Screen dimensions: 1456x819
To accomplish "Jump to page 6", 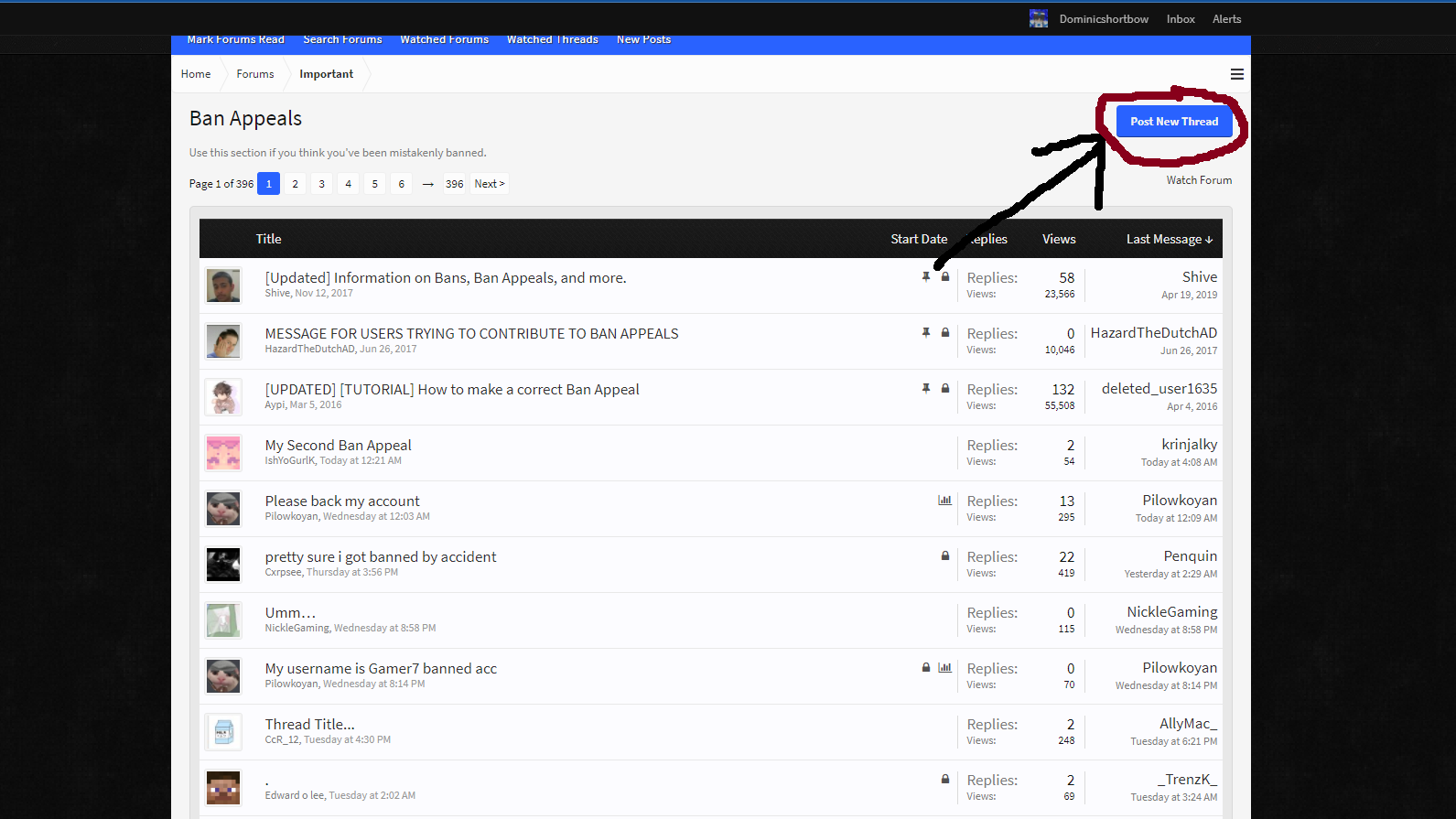I will 401,184.
